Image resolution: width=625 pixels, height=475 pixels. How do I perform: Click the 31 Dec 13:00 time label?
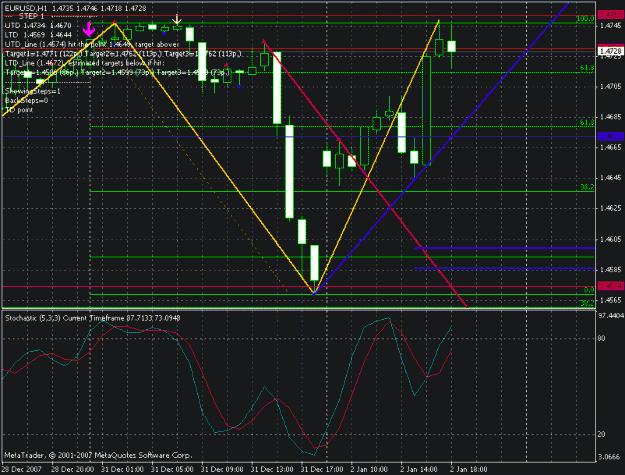click(x=272, y=469)
